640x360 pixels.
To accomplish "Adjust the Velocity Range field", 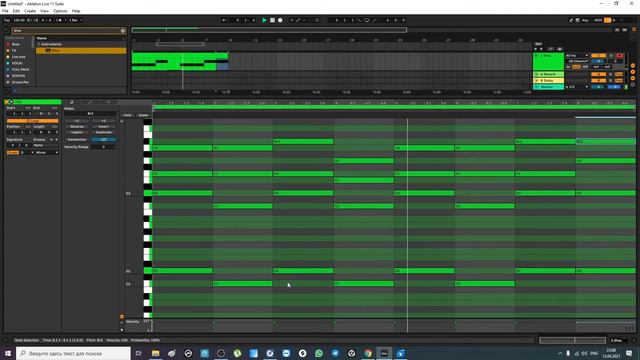I will (x=104, y=147).
